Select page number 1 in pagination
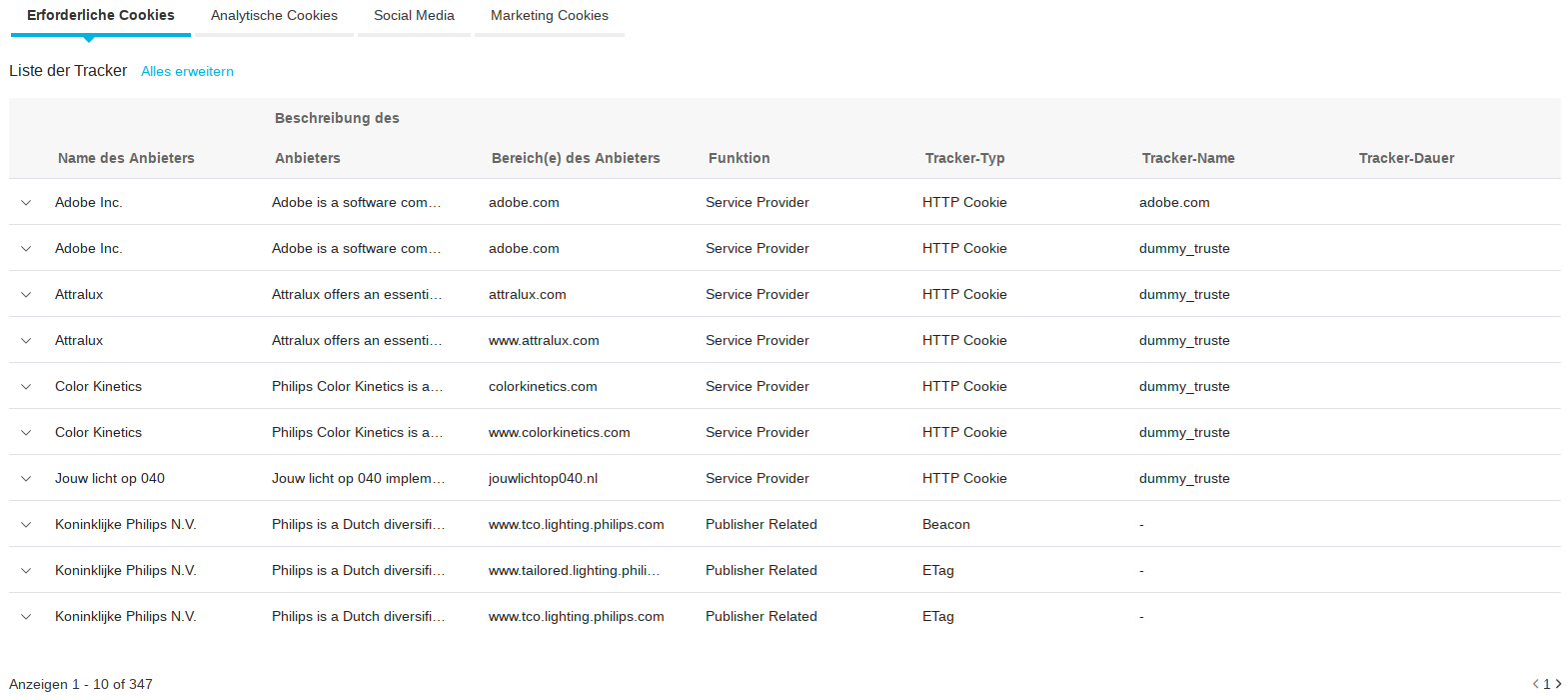1568x700 pixels. coord(1547,684)
